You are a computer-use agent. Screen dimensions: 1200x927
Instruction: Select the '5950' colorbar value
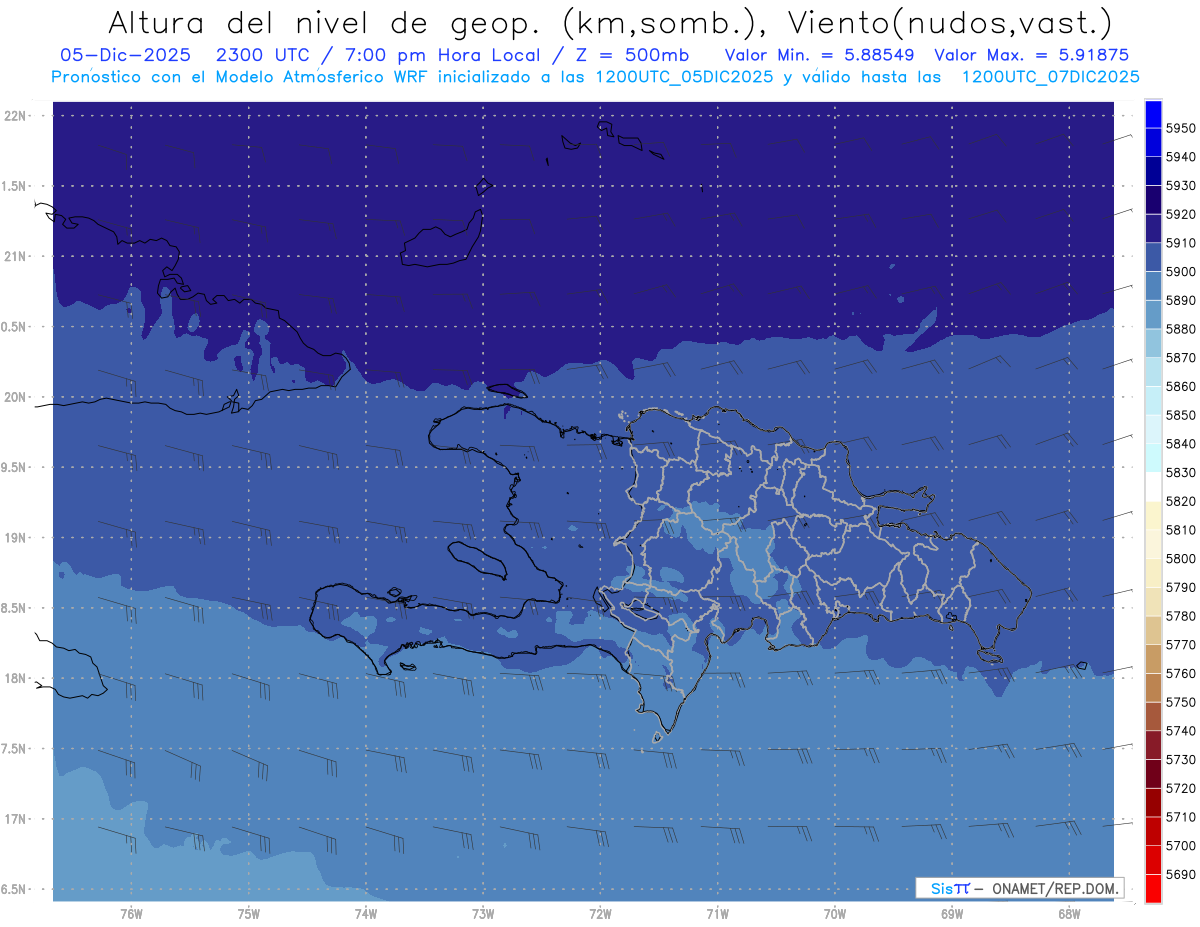coord(1180,129)
